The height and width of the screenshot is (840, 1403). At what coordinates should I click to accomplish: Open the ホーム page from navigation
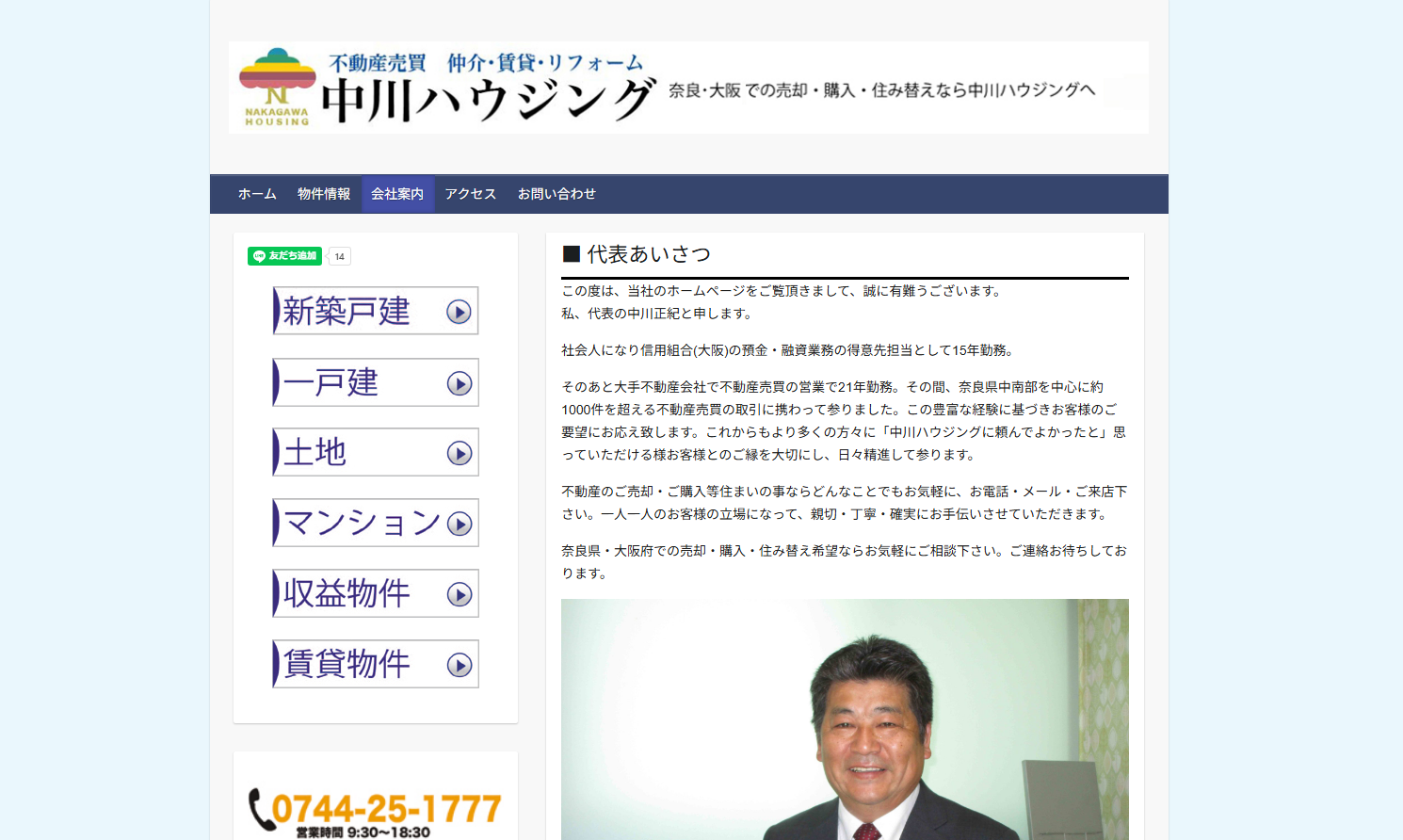tap(257, 194)
